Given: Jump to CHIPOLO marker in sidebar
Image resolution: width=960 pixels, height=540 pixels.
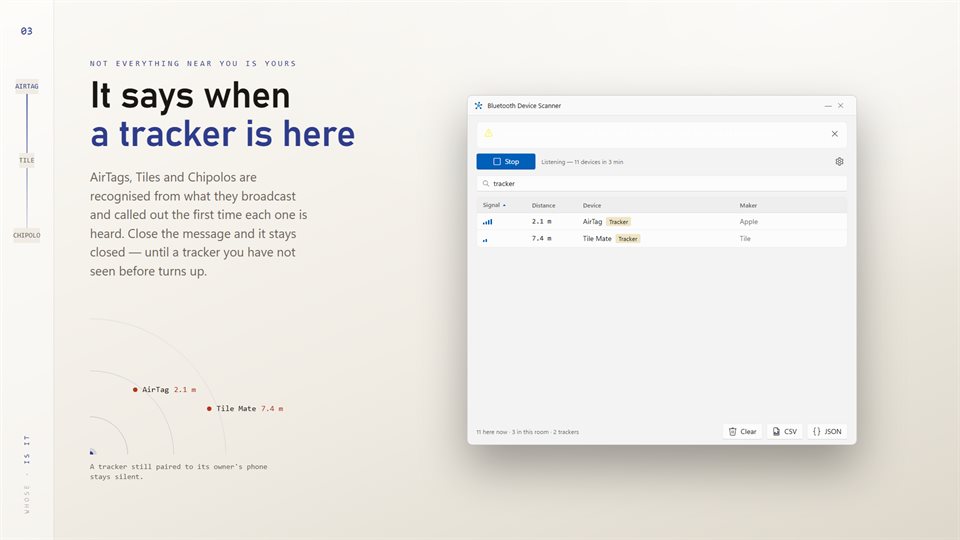Looking at the screenshot, I should click(x=26, y=235).
